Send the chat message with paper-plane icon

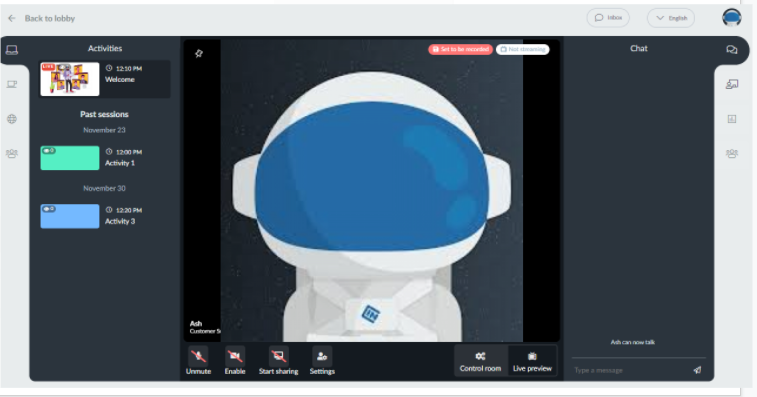(x=697, y=370)
